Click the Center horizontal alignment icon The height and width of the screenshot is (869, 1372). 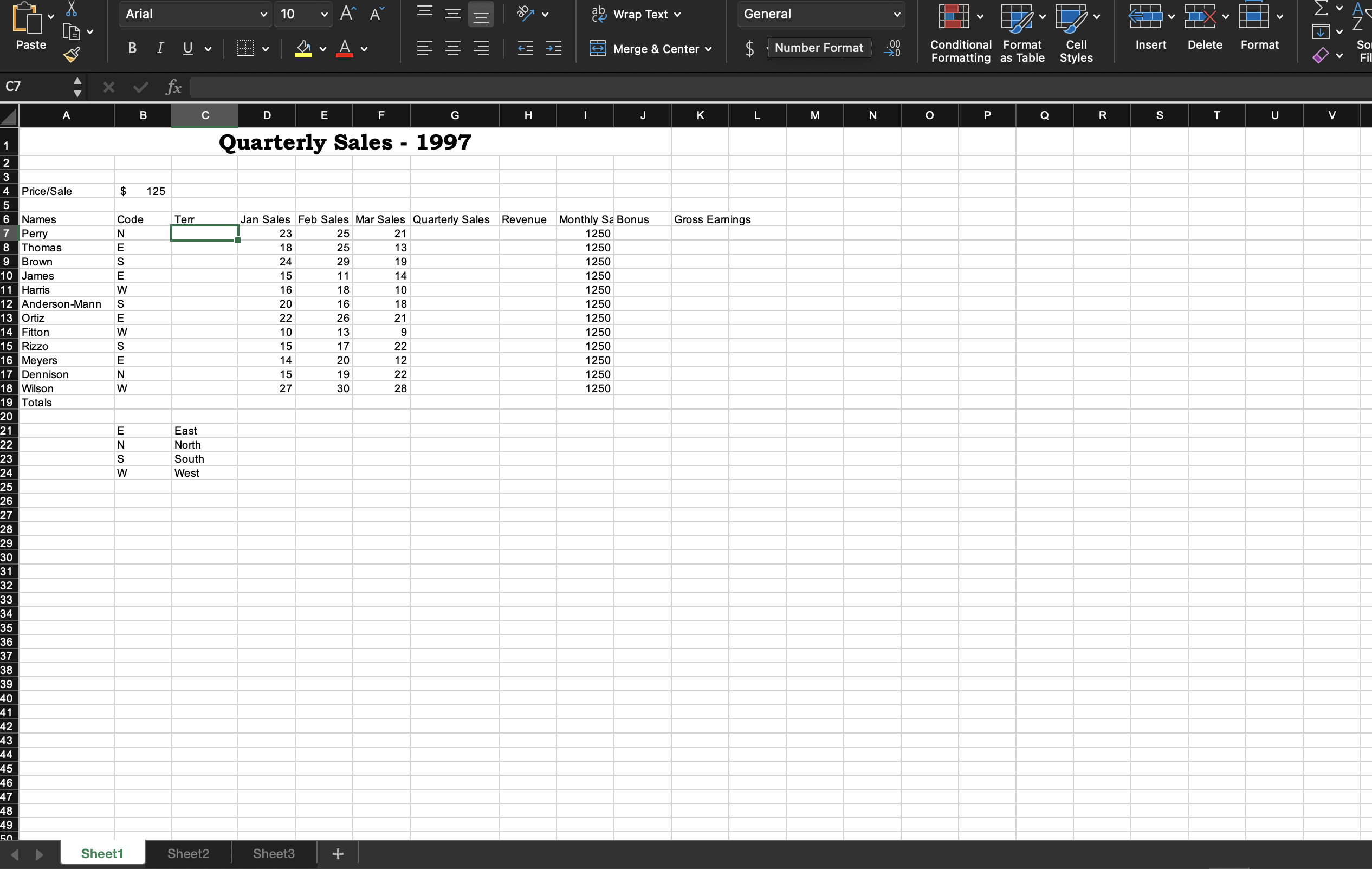pyautogui.click(x=453, y=48)
